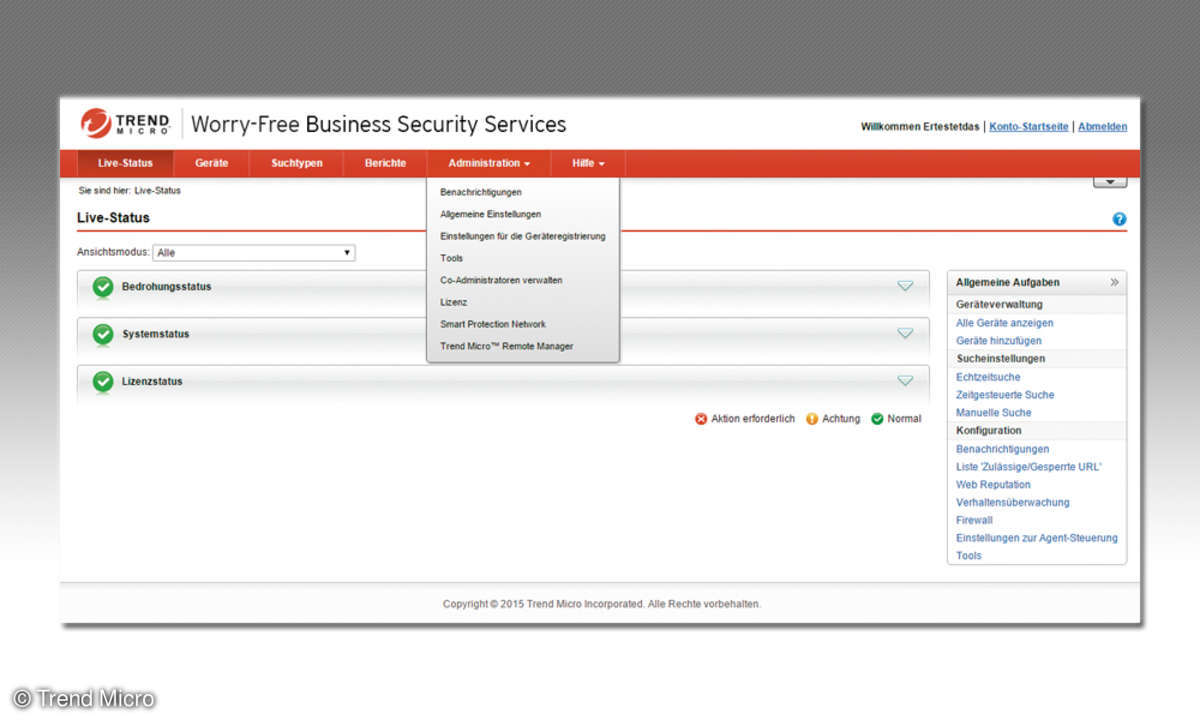This screenshot has height=720, width=1200.
Task: Click the Trend Micro logo
Action: pos(126,123)
